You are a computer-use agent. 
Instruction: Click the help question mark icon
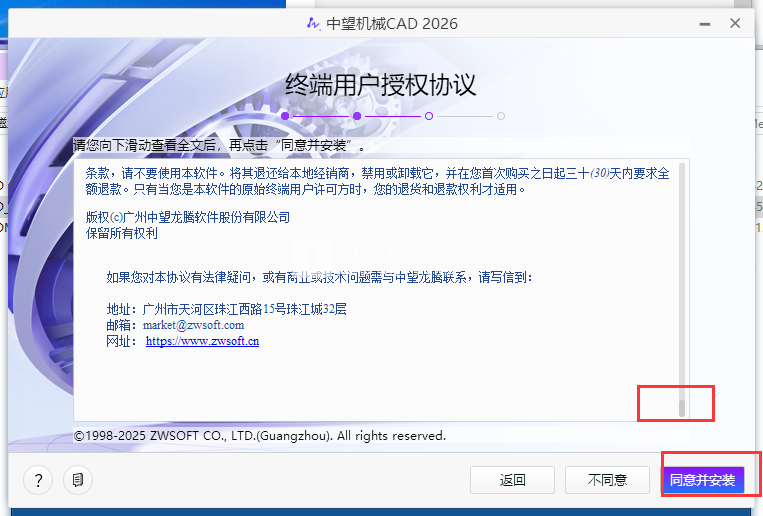(x=38, y=480)
